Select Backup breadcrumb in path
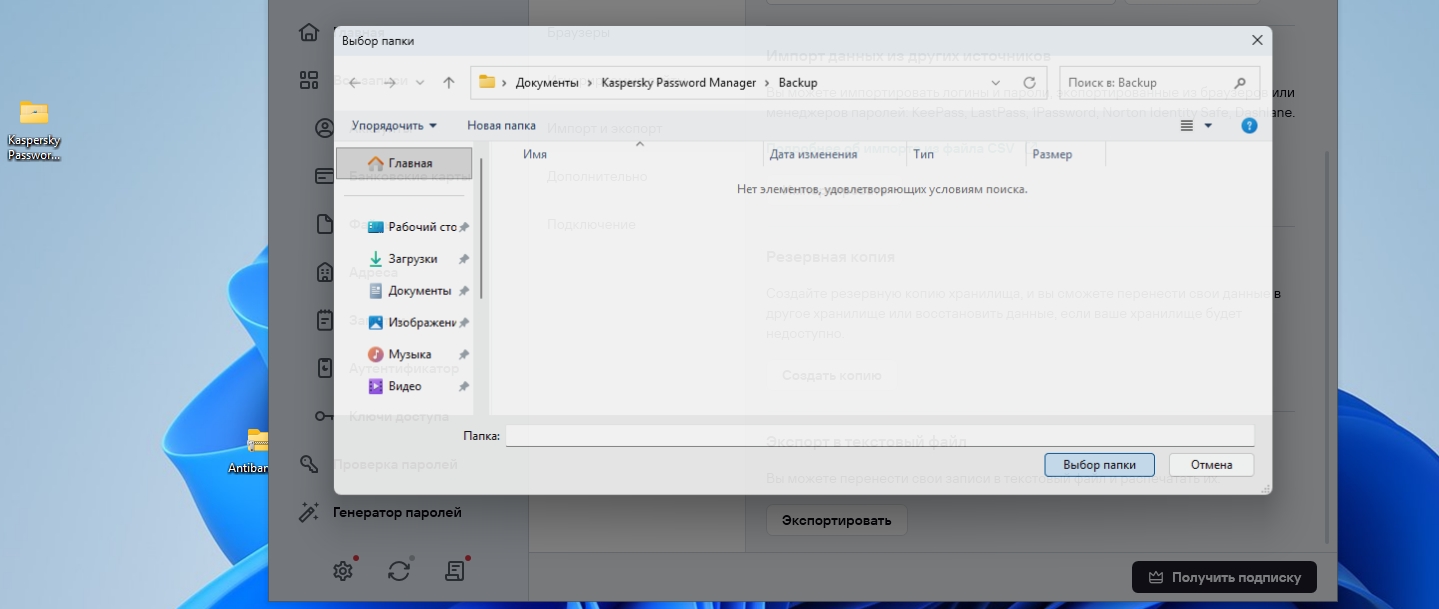 (x=798, y=83)
